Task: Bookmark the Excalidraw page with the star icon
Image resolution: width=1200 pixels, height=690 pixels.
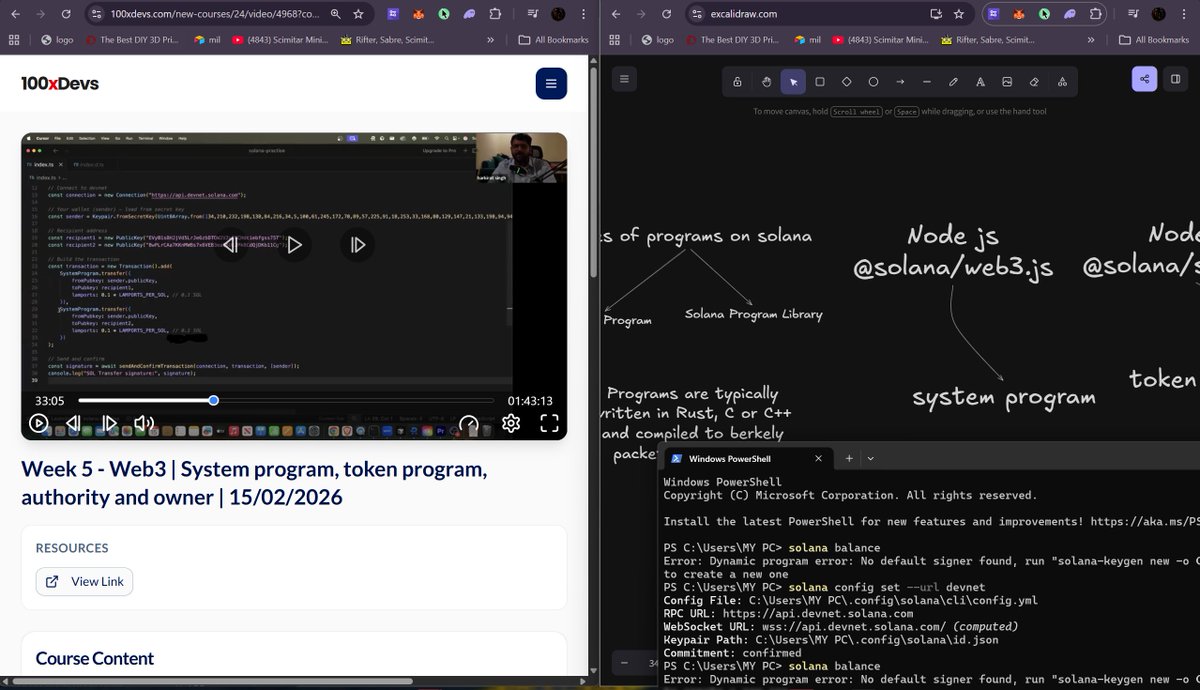Action: pyautogui.click(x=959, y=15)
